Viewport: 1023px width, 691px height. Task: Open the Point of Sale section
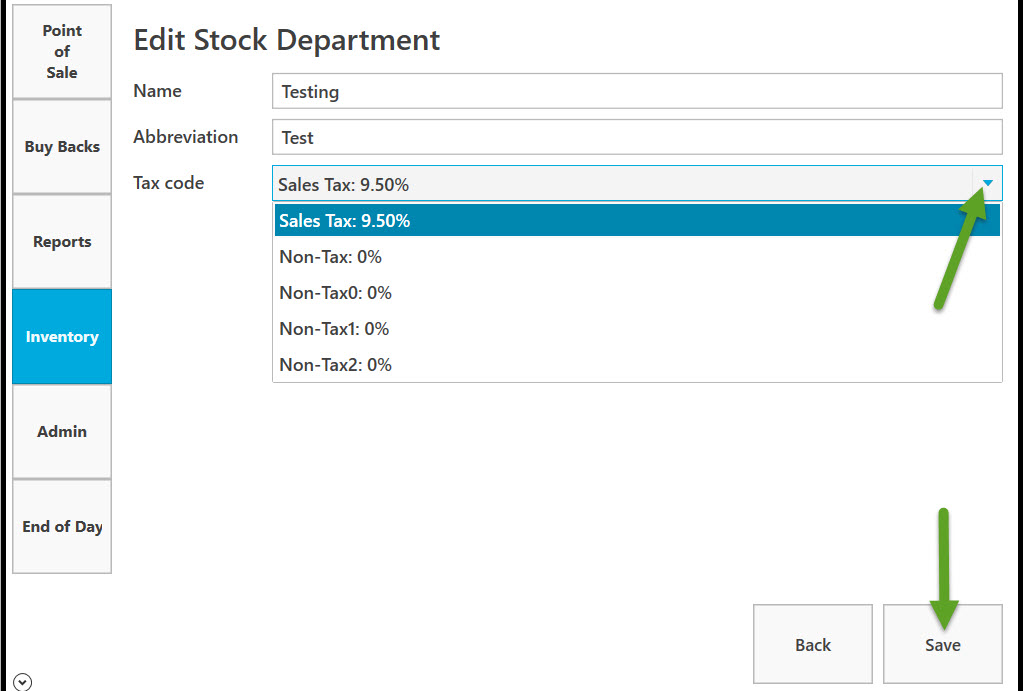tap(62, 52)
